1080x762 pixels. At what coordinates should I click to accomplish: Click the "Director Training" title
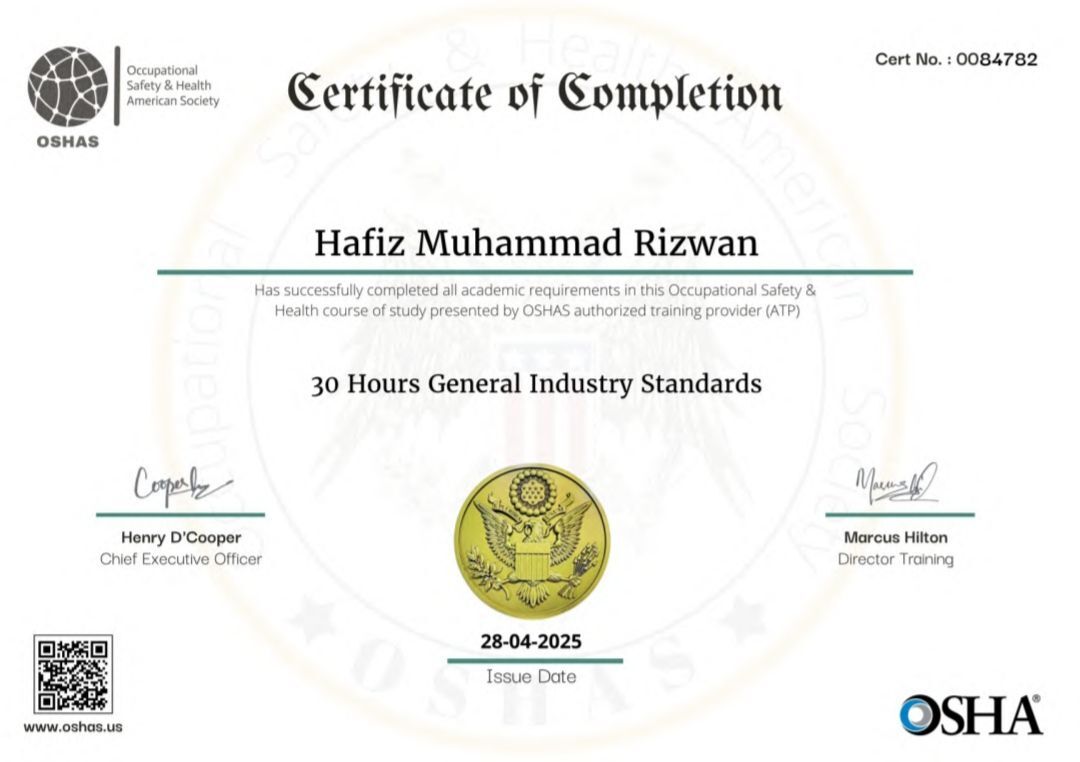(x=896, y=559)
